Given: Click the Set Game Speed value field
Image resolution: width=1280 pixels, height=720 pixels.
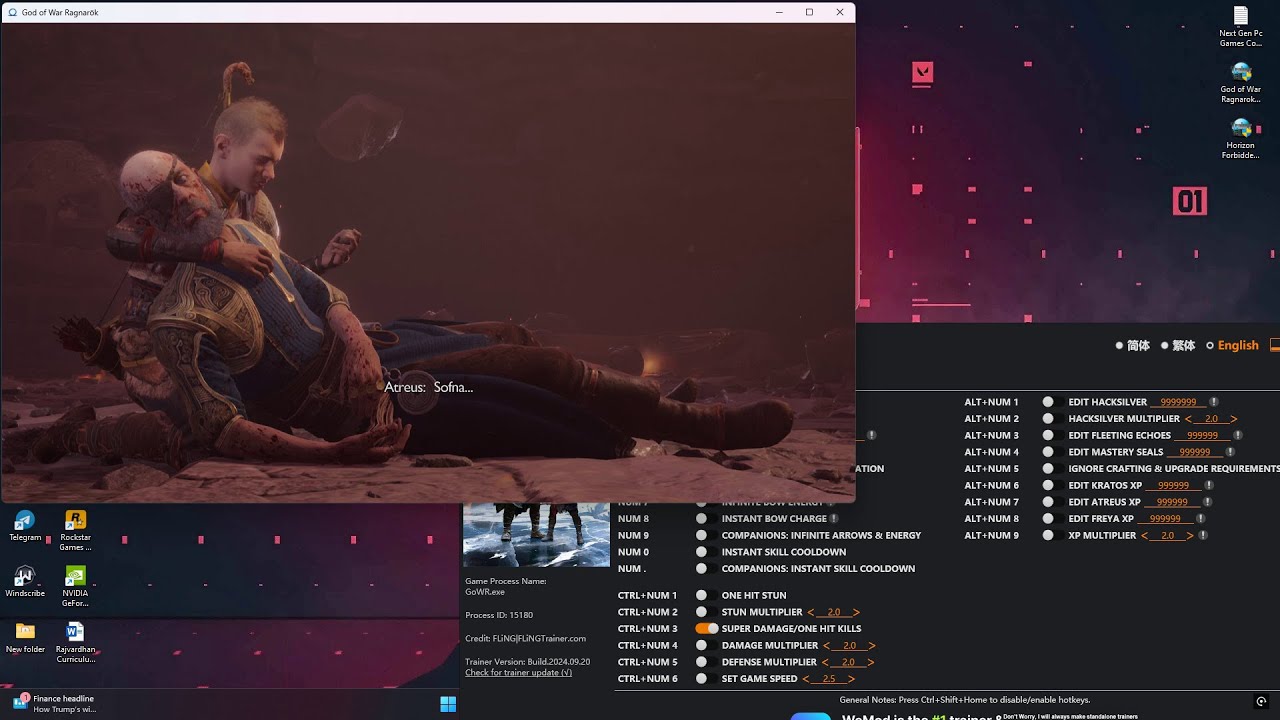Looking at the screenshot, I should pyautogui.click(x=829, y=679).
